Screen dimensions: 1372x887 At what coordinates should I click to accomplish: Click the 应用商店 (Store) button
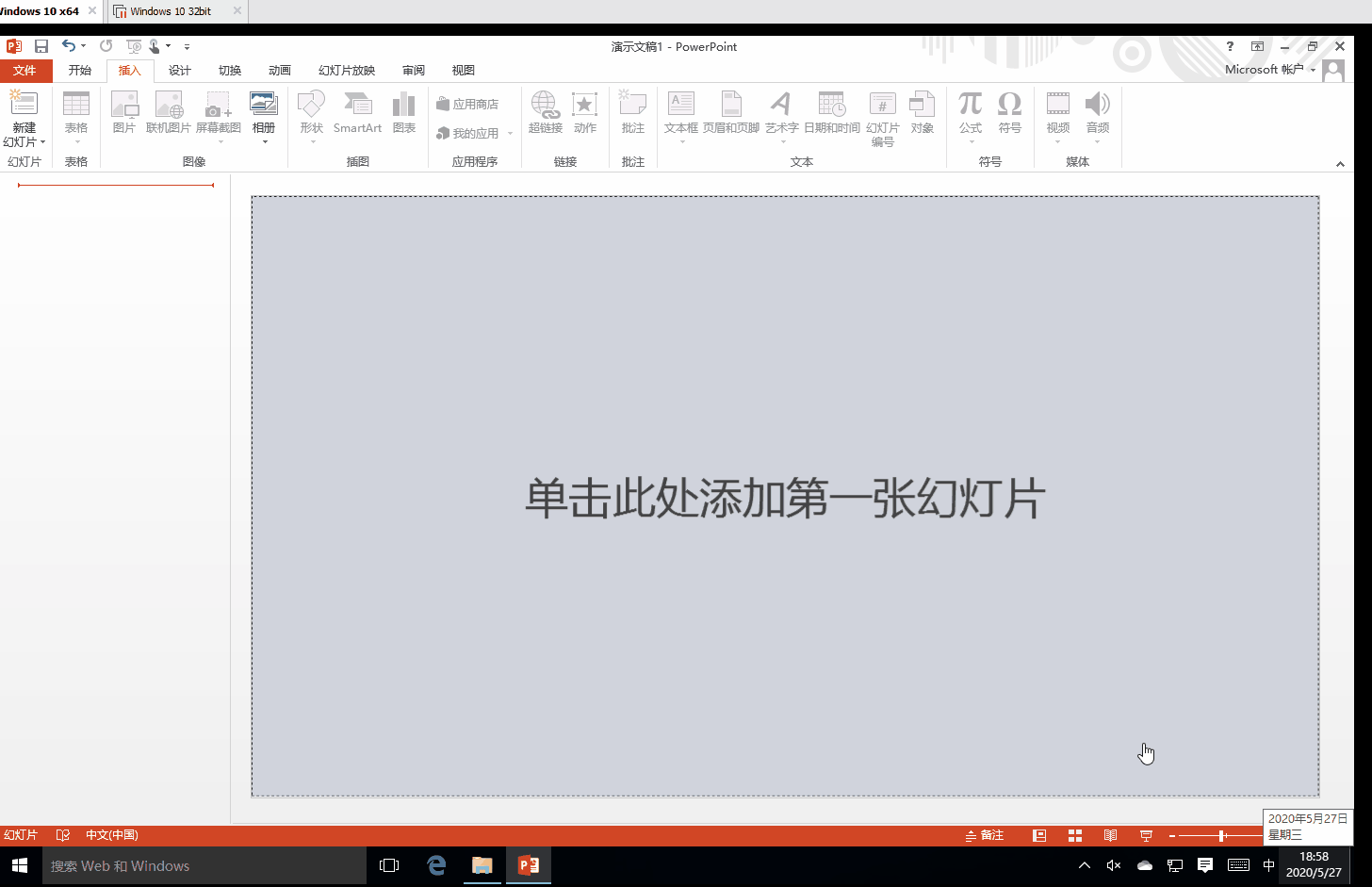pyautogui.click(x=467, y=104)
